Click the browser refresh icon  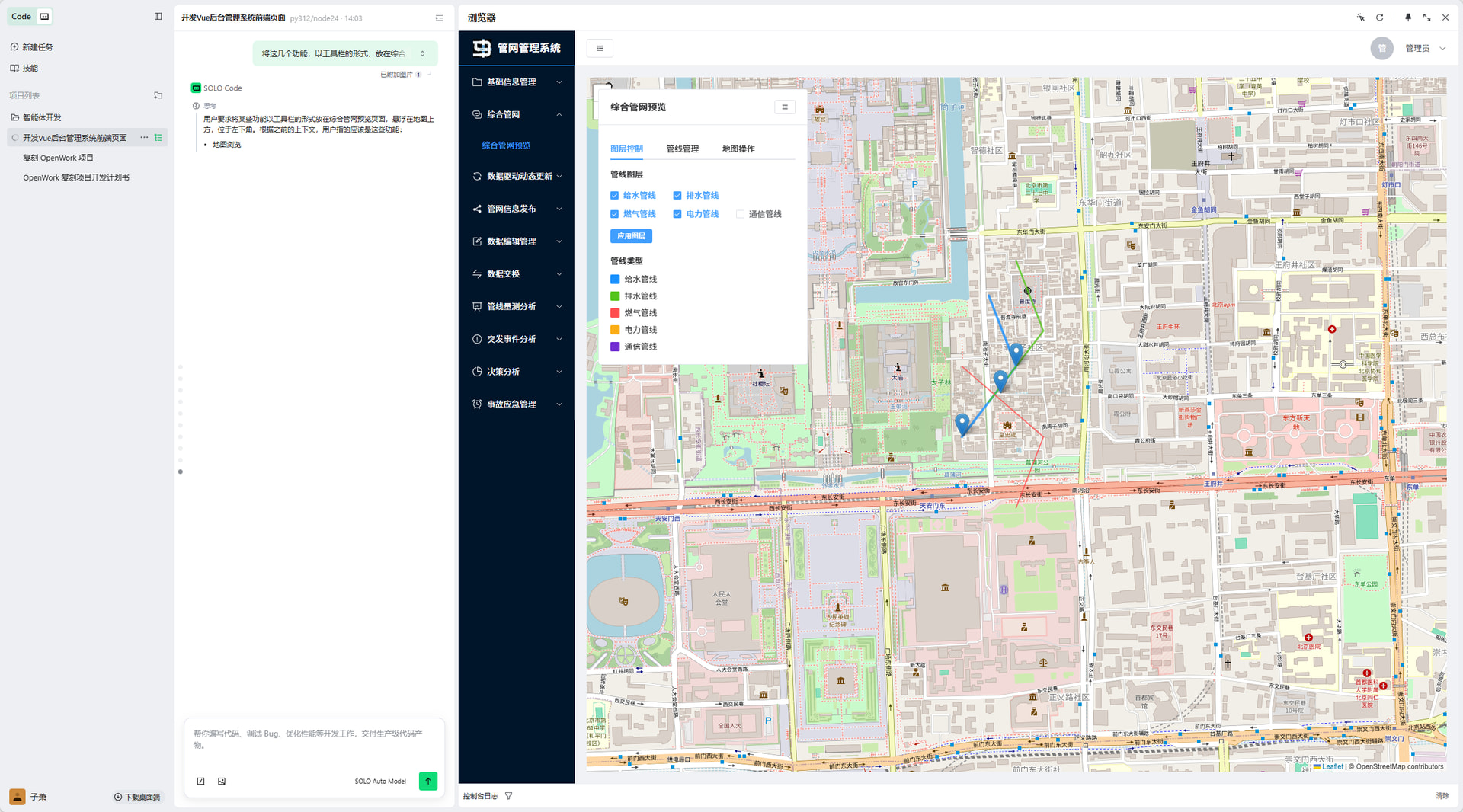(1379, 18)
